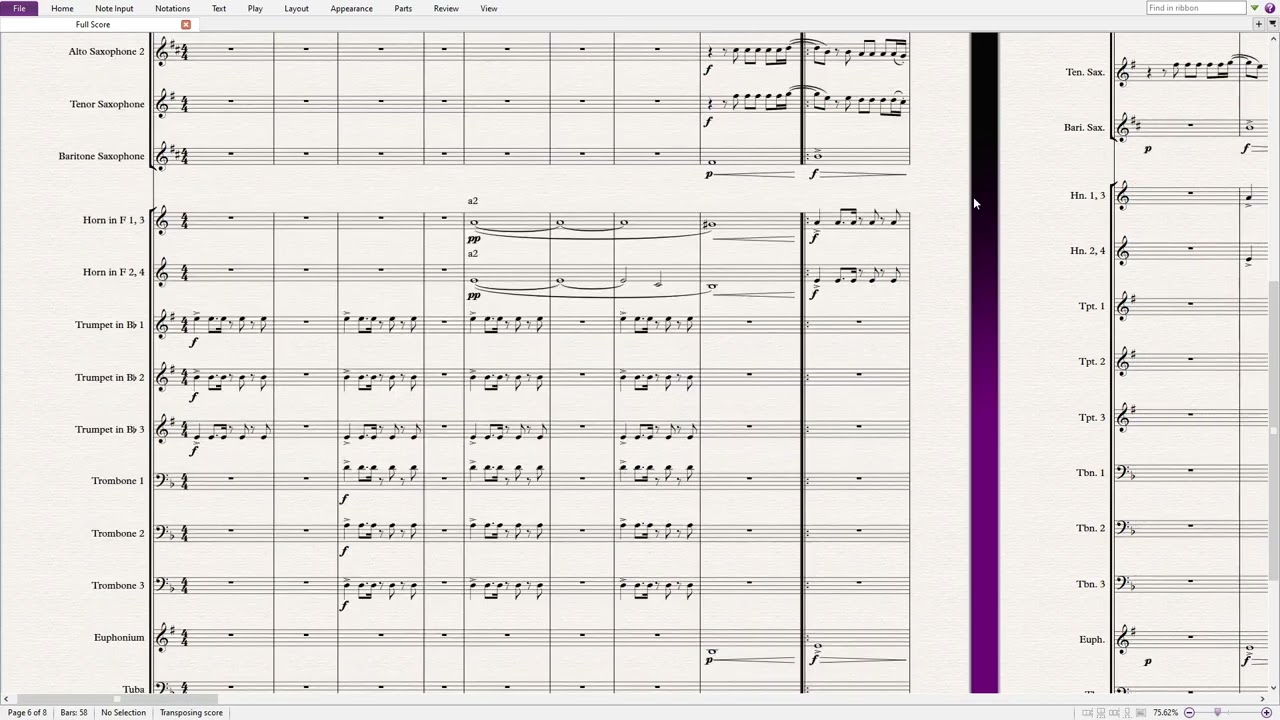The width and height of the screenshot is (1280, 720).
Task: Switch to the Home ribbon tab
Action: click(62, 8)
